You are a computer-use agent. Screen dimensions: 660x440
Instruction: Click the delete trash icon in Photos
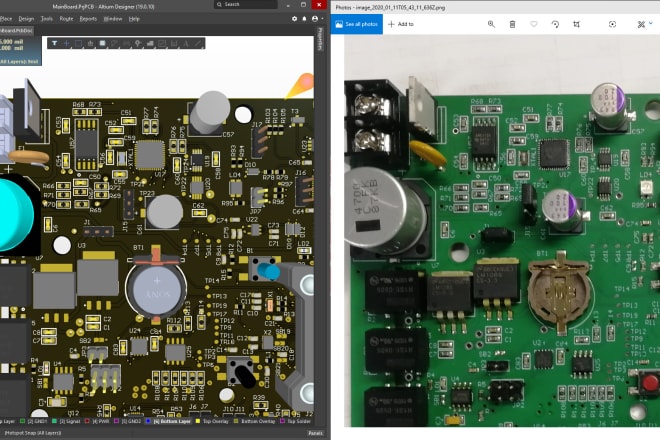pos(512,24)
